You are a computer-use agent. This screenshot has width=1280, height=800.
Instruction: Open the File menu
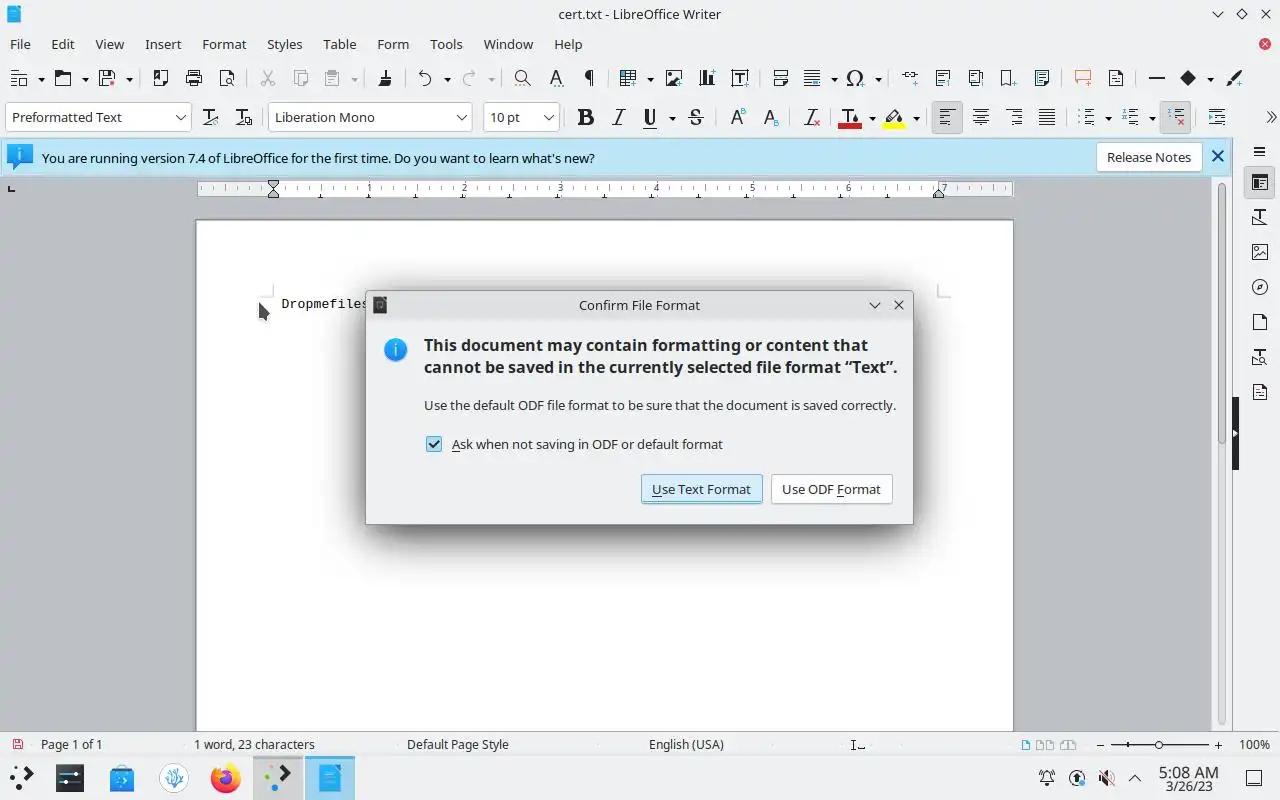point(20,44)
